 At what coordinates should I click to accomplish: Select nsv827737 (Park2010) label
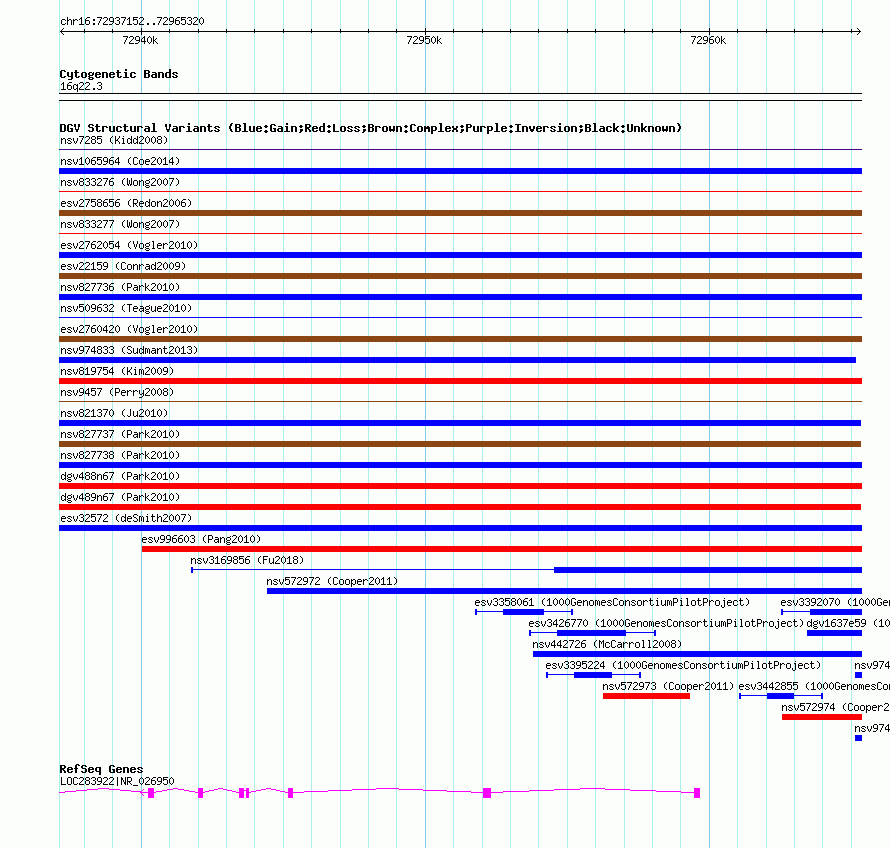[120, 434]
